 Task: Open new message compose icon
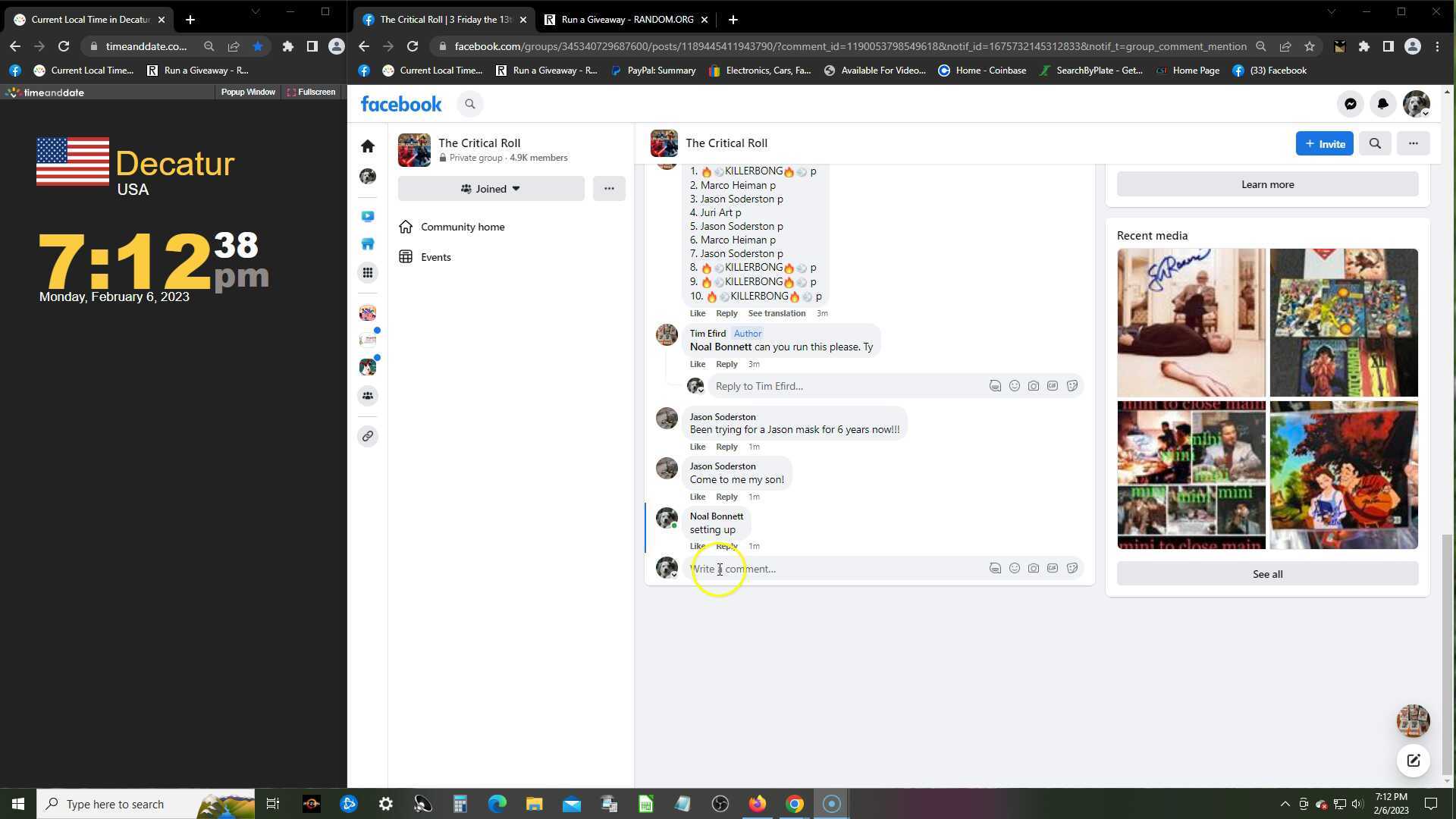pos(1413,761)
